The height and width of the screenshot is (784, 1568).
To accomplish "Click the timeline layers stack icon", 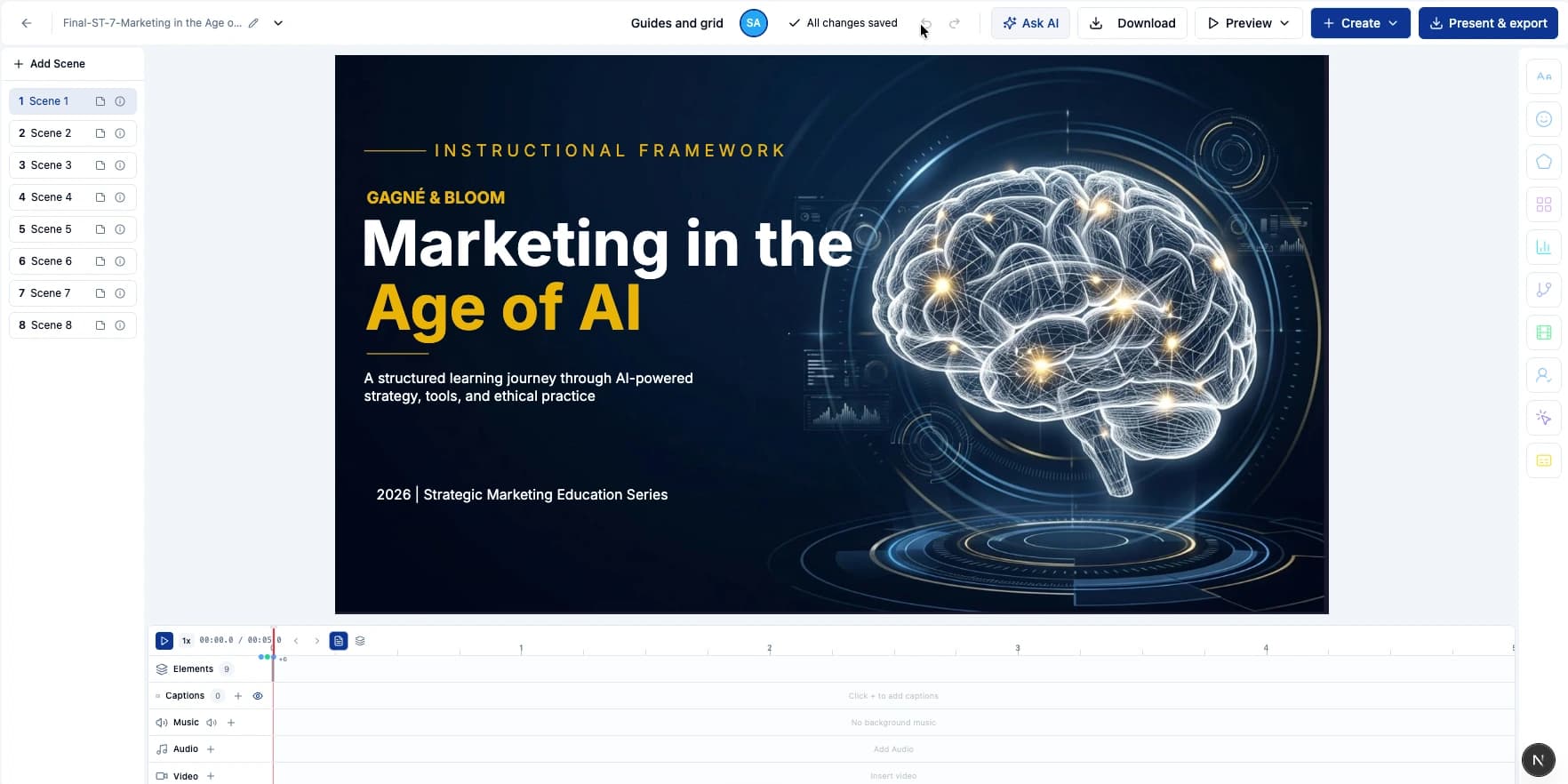I will click(x=360, y=640).
